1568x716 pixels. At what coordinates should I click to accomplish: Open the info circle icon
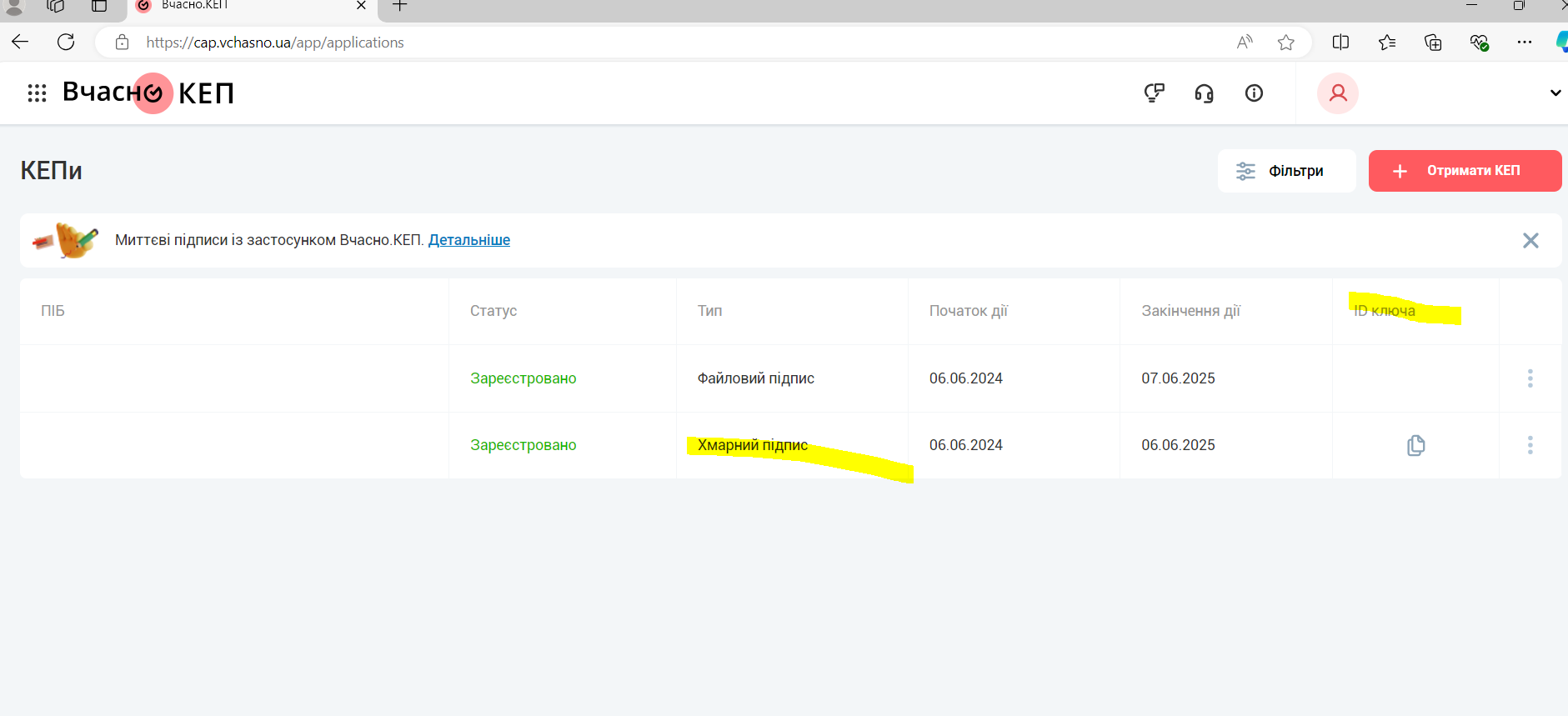click(x=1254, y=93)
